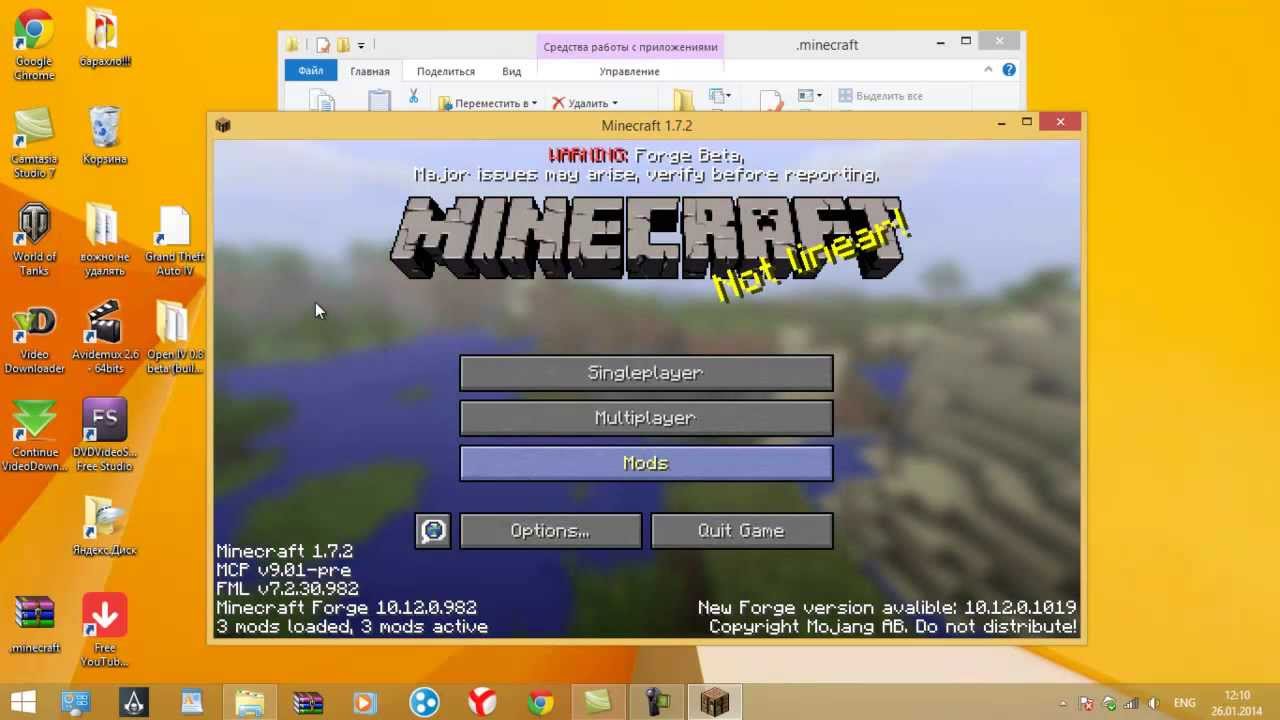Image resolution: width=1280 pixels, height=720 pixels.
Task: Click 'Выделить все' in Explorer ribbon
Action: [x=880, y=96]
